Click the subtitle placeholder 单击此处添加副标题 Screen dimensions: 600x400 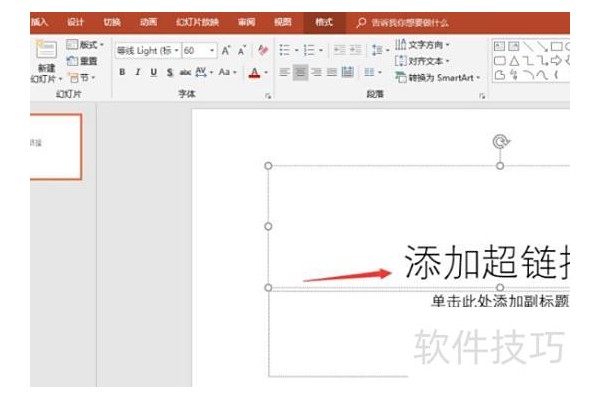[500, 301]
